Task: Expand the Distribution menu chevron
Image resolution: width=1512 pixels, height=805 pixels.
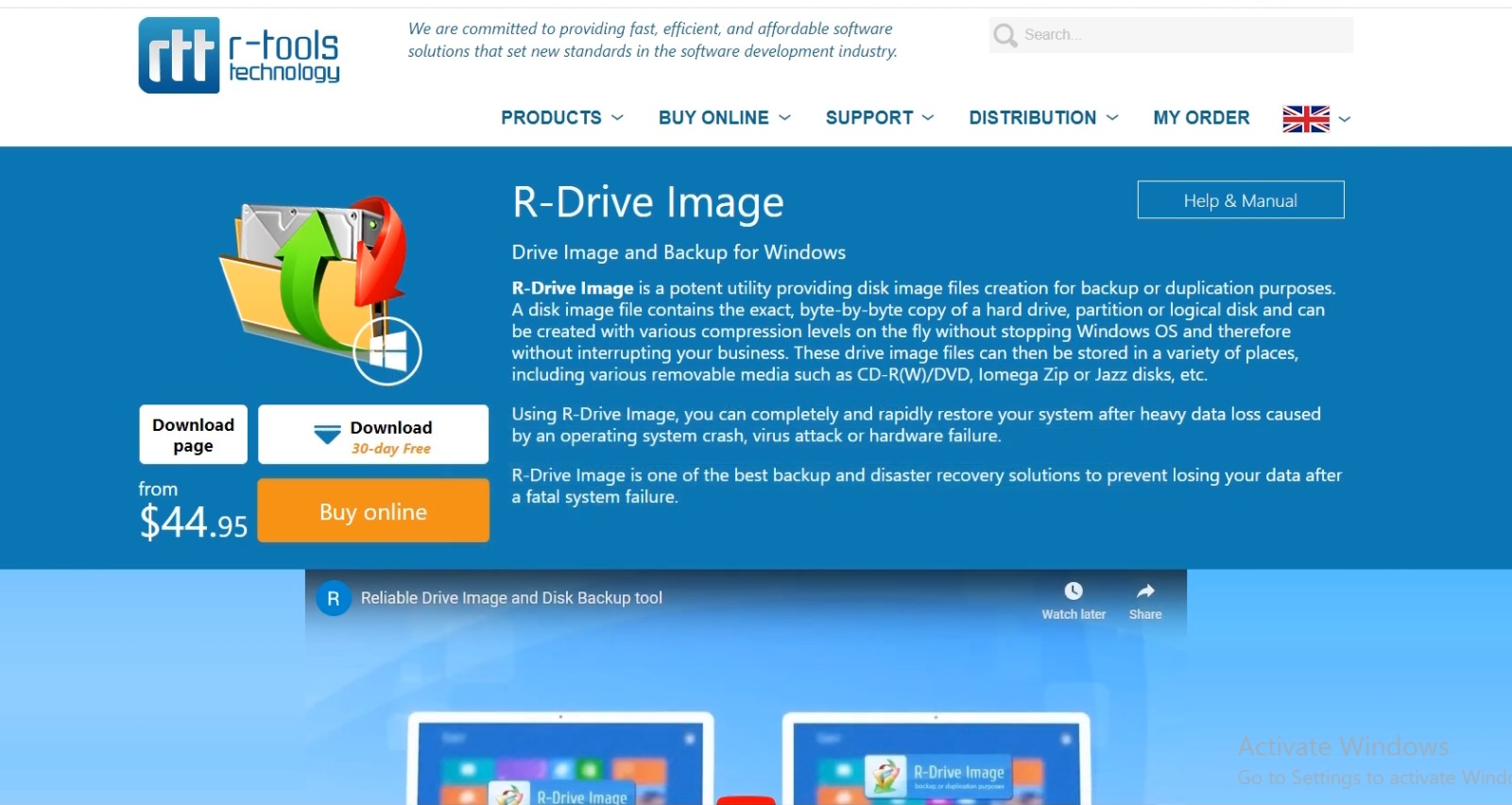Action: (x=1112, y=118)
